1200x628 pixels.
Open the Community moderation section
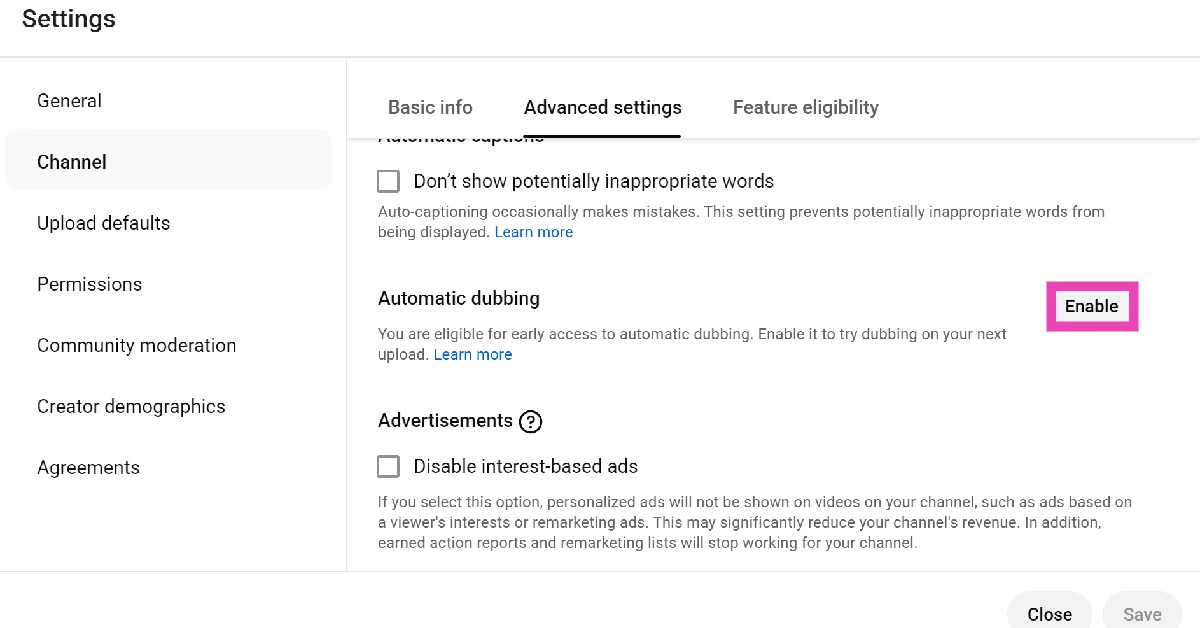pyautogui.click(x=136, y=345)
